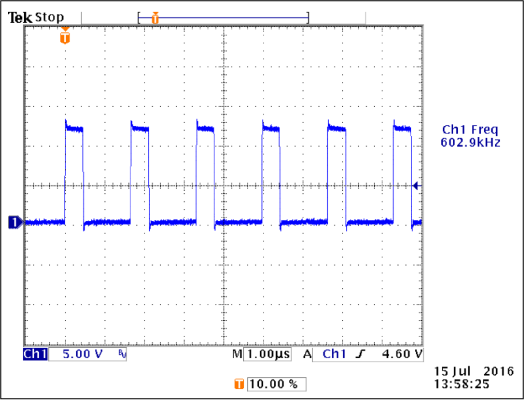Open the 1.00µs timebase readout
Image resolution: width=524 pixels, height=400 pixels.
click(x=267, y=354)
